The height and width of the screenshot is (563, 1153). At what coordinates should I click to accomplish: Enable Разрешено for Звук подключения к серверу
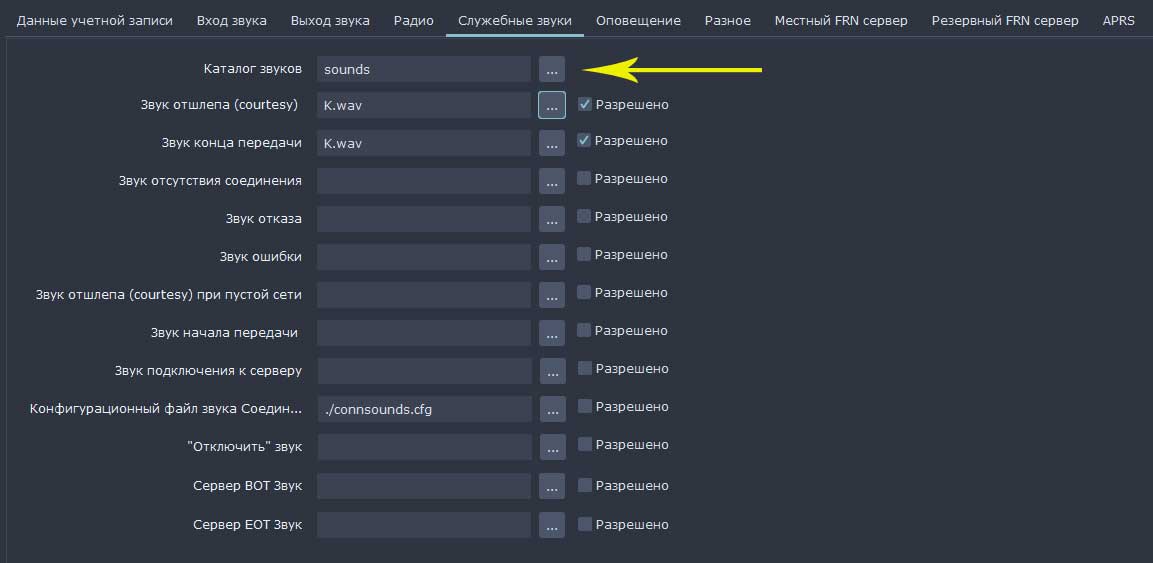(x=585, y=368)
